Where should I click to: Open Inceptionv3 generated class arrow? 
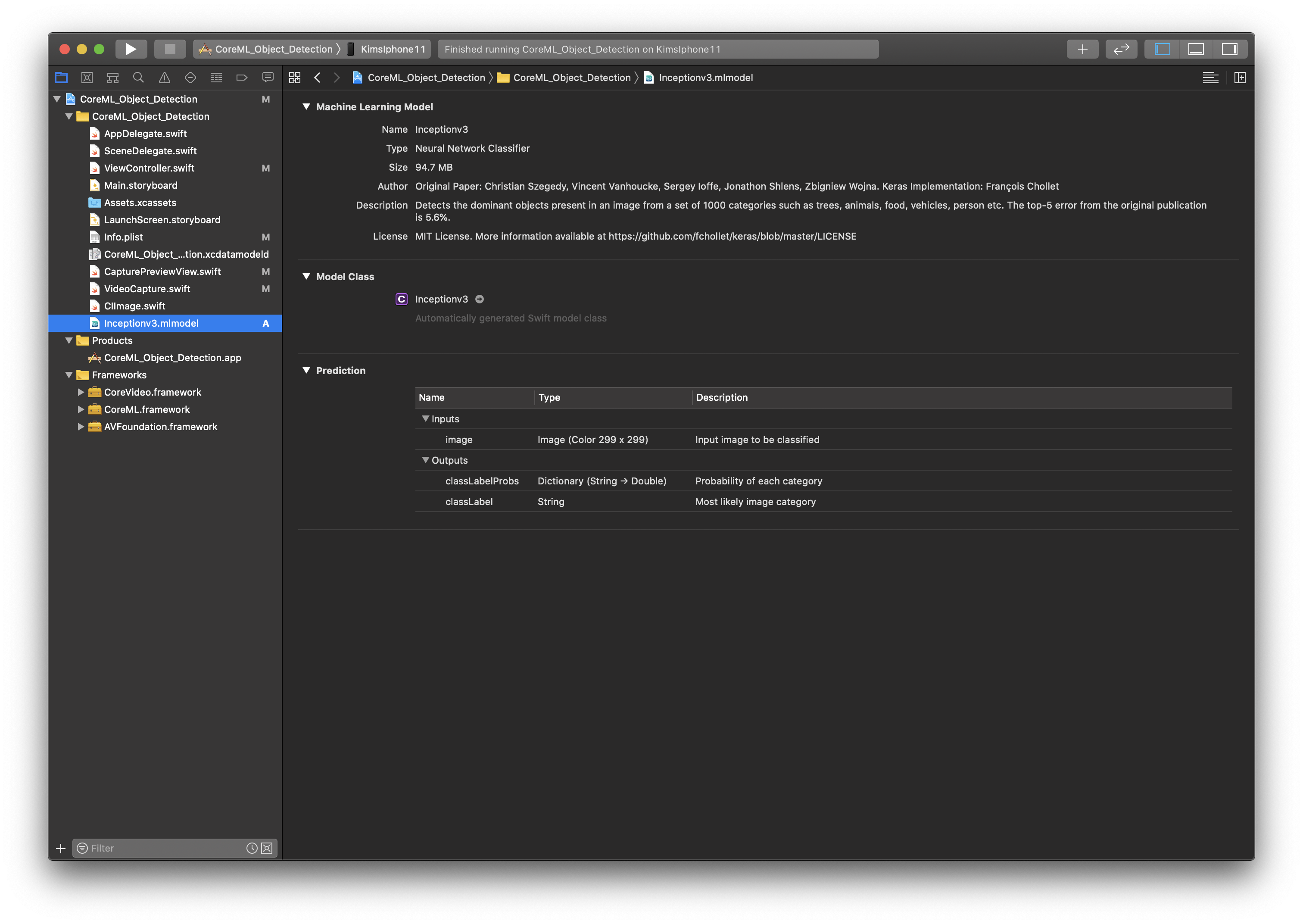point(480,299)
